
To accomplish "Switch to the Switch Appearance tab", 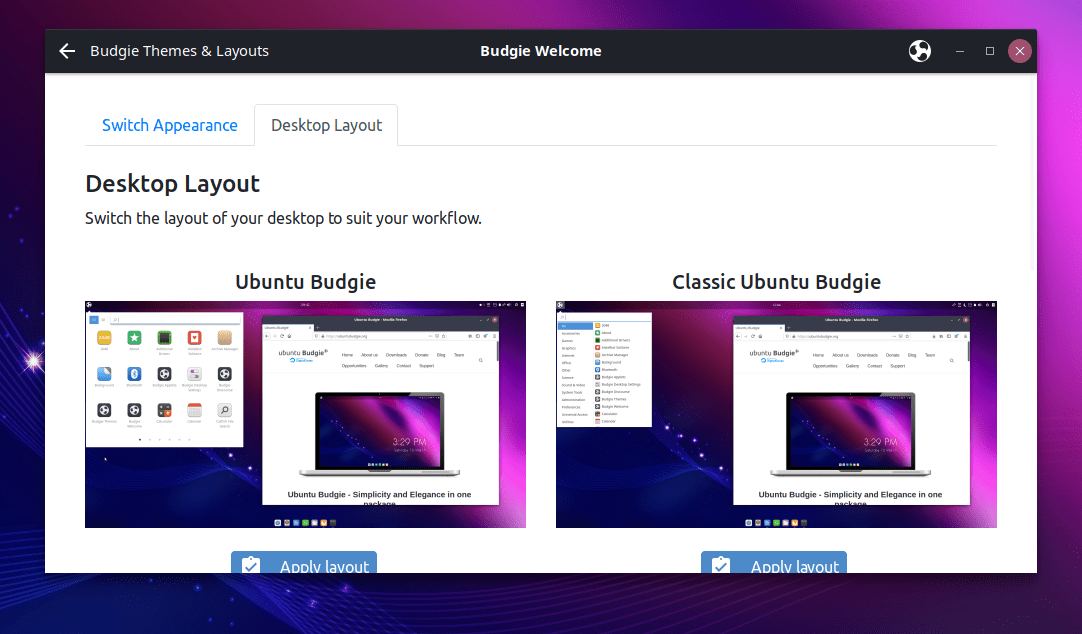I will 170,125.
